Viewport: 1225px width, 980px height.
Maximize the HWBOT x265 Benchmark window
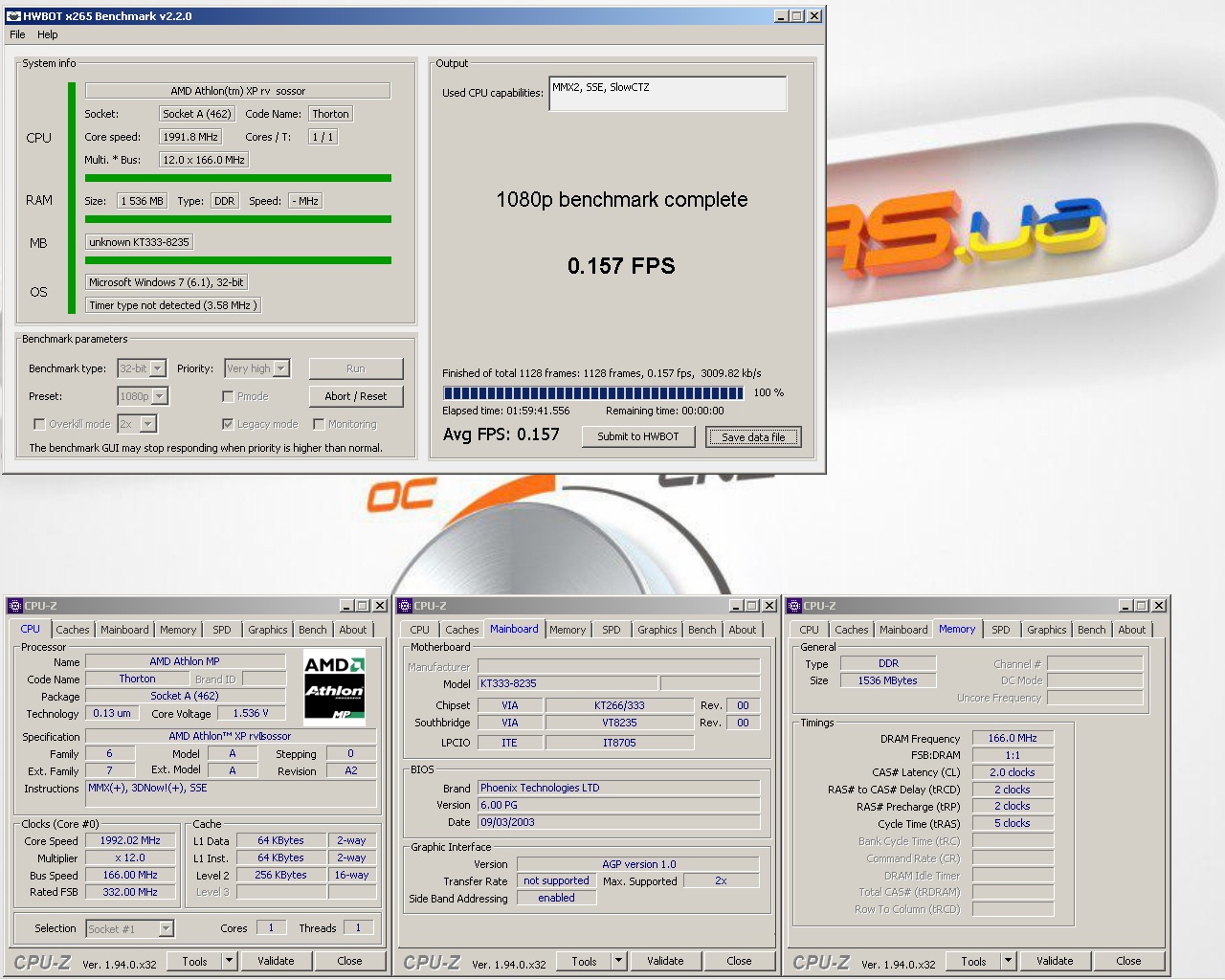(x=797, y=16)
